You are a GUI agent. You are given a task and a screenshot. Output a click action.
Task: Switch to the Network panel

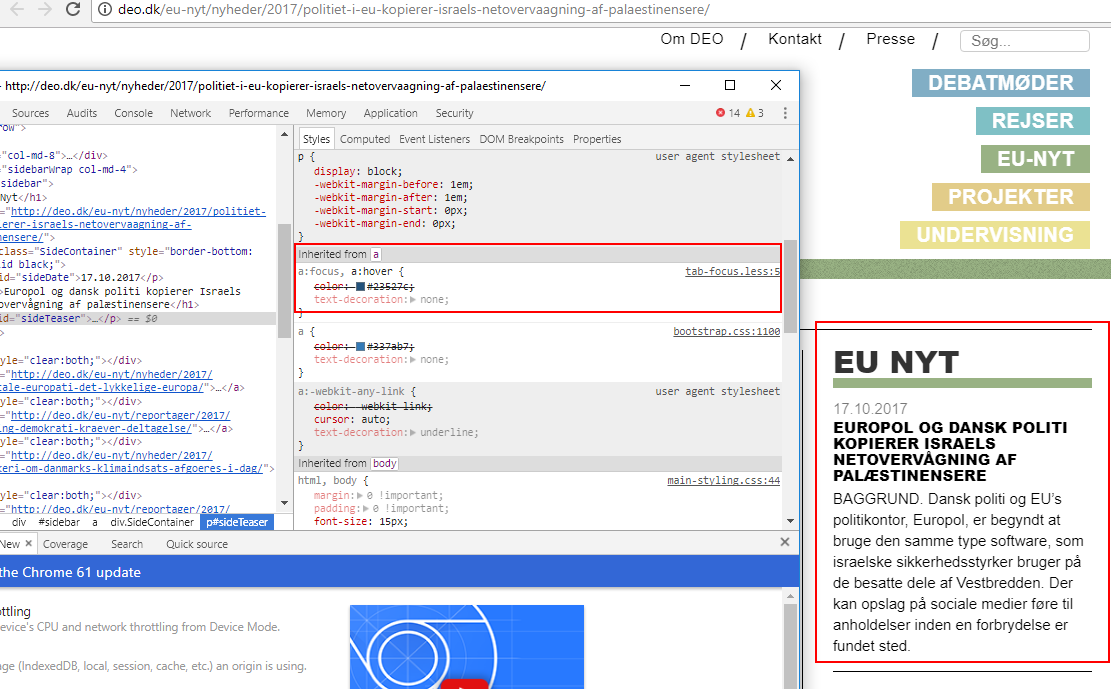(191, 113)
